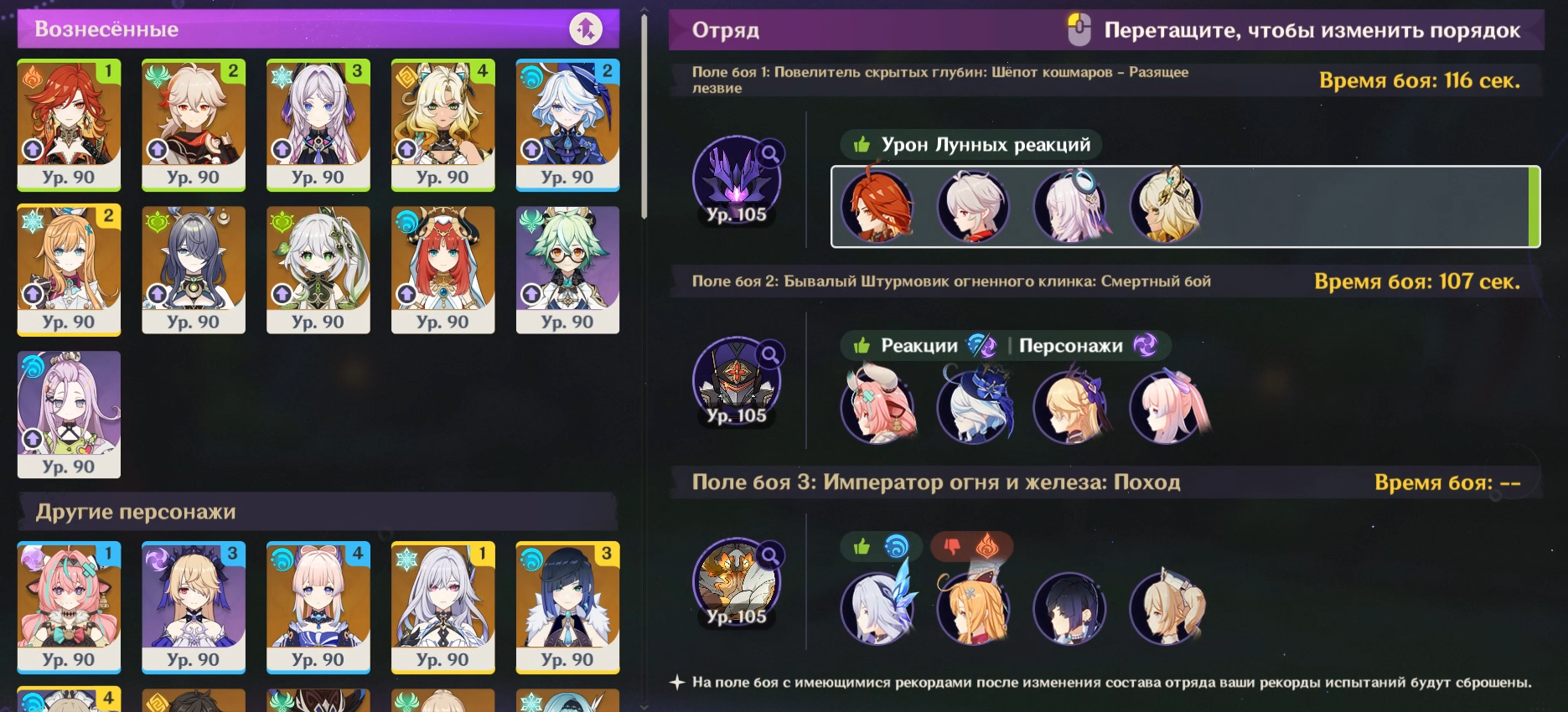This screenshot has width=1568, height=712.
Task: Click Урон Лунных реакций recommendation tag
Action: click(971, 145)
